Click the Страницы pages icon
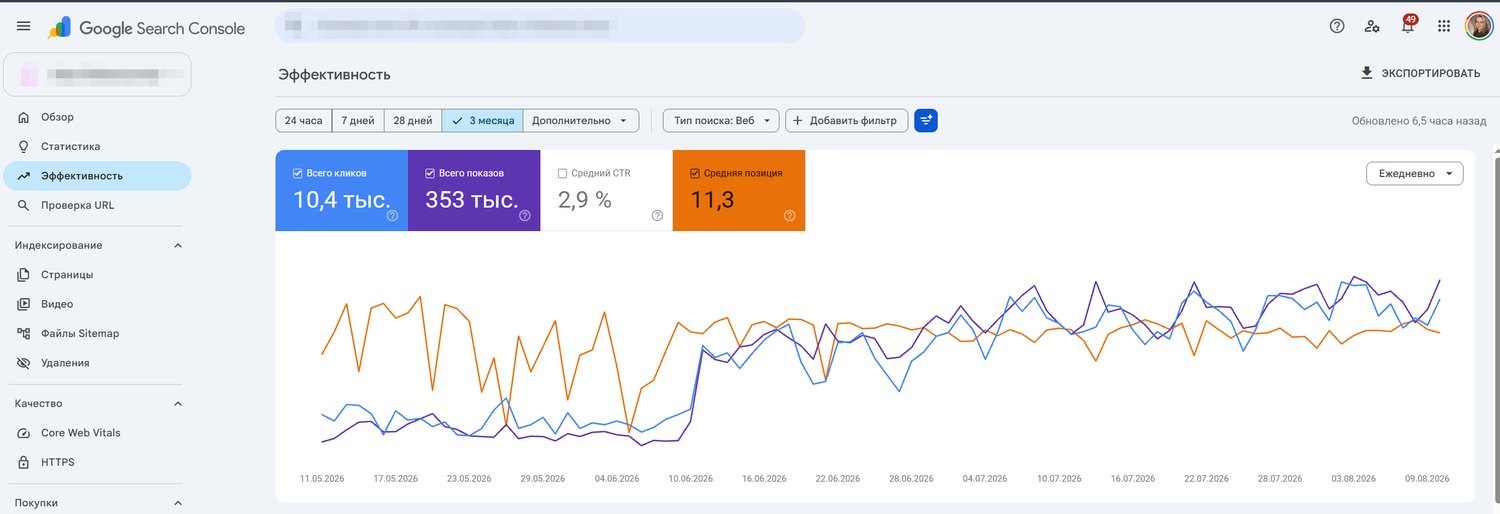This screenshot has width=1500, height=514. [x=24, y=274]
